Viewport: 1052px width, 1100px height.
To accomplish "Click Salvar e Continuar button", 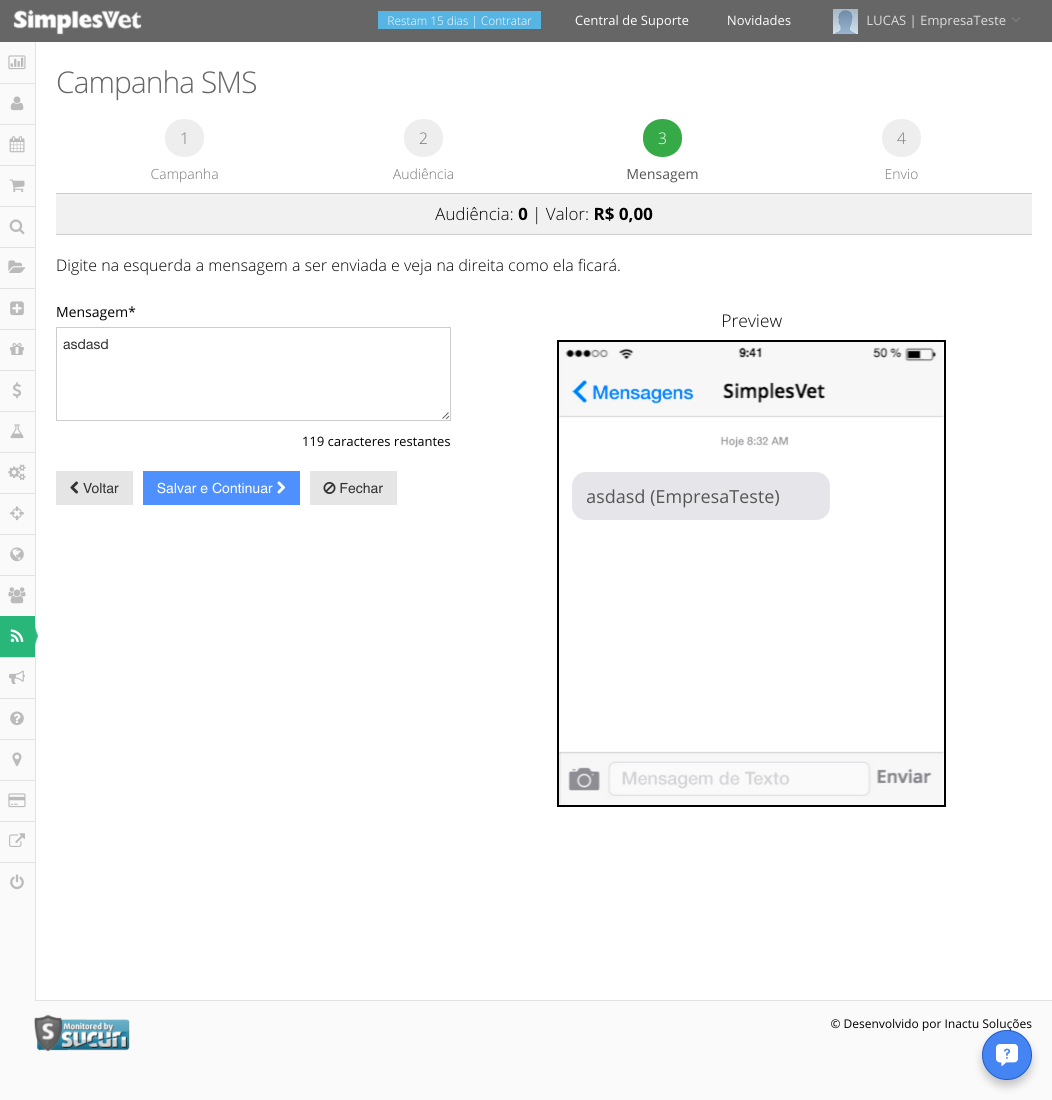I will [222, 488].
